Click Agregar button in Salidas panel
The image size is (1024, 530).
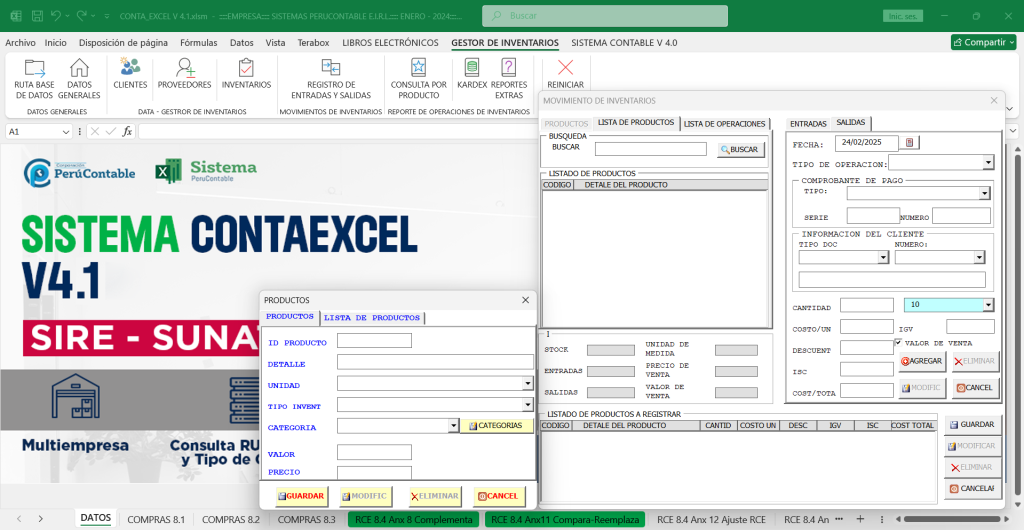click(922, 360)
